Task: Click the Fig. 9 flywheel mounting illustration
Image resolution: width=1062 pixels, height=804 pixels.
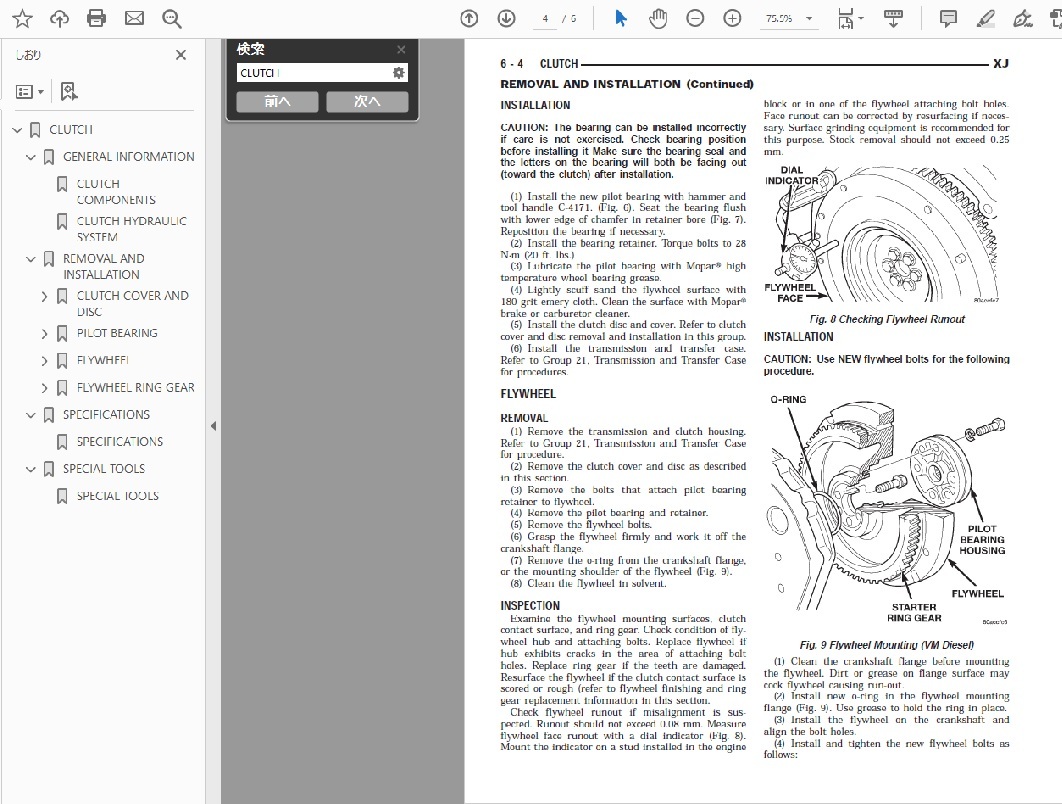Action: (887, 509)
